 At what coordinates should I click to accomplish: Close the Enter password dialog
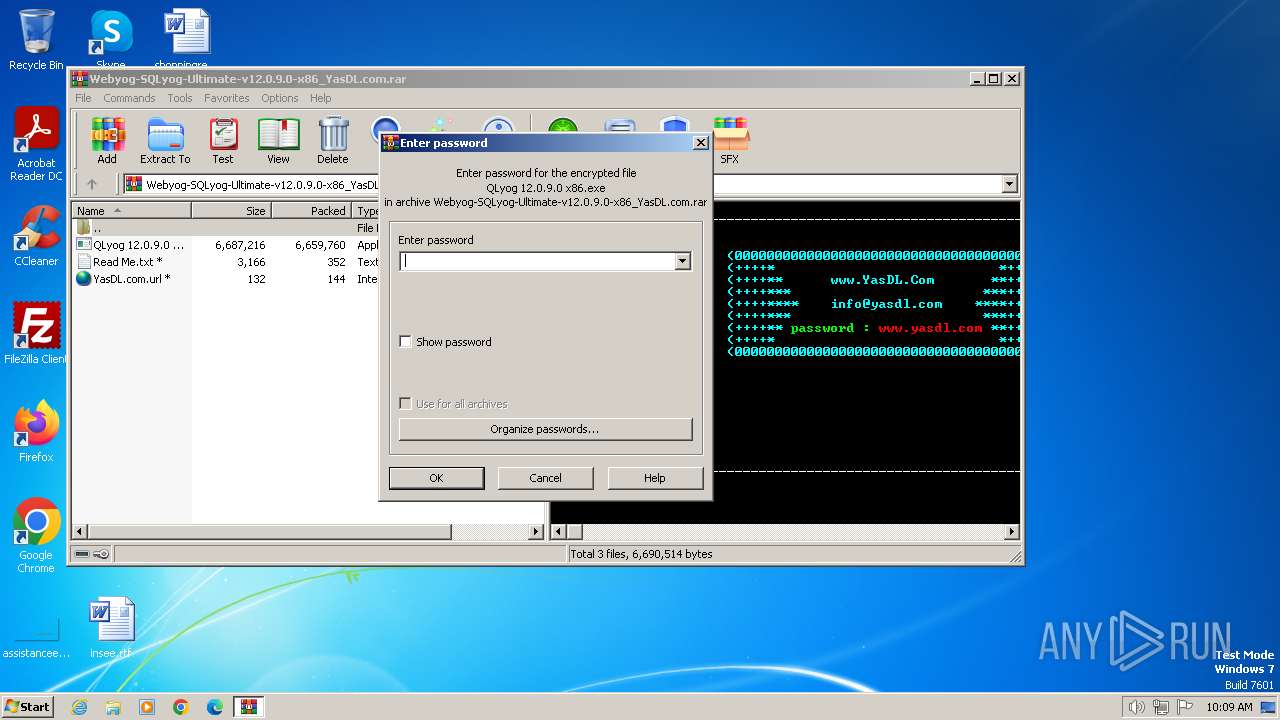(700, 143)
